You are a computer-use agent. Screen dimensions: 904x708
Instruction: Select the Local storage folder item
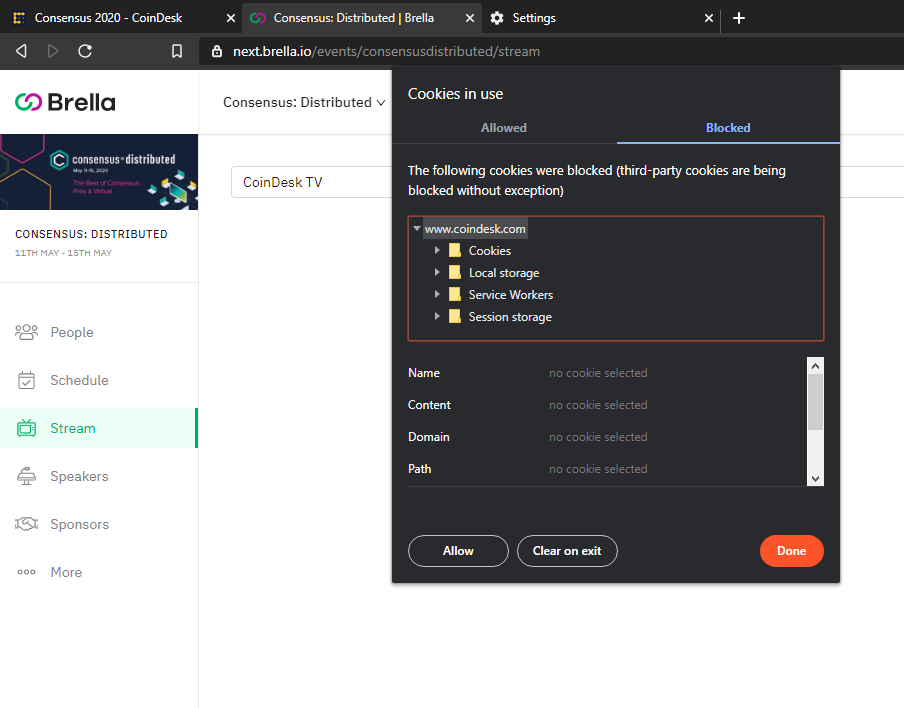(494, 273)
